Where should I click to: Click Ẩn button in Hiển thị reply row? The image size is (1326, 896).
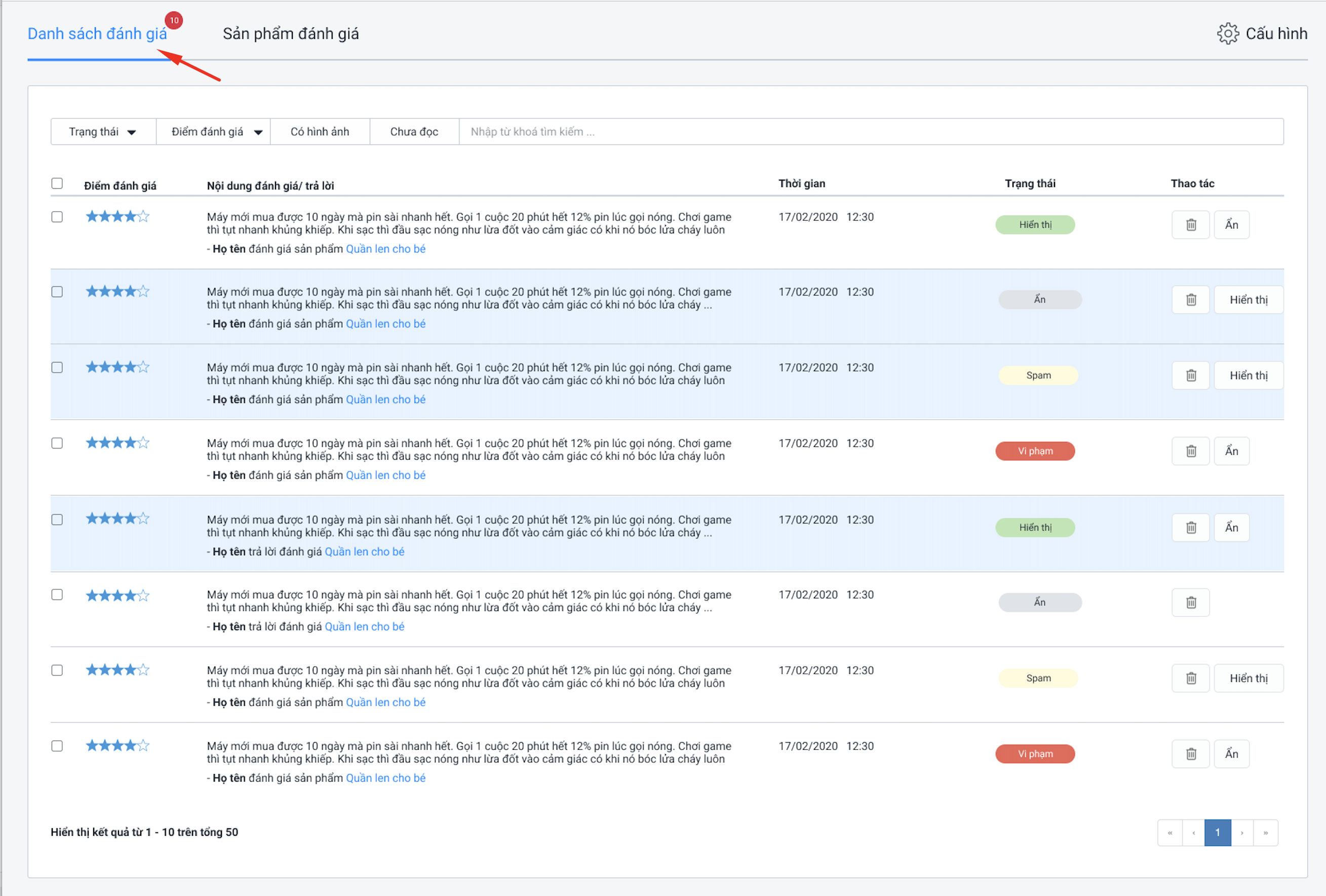pyautogui.click(x=1231, y=527)
